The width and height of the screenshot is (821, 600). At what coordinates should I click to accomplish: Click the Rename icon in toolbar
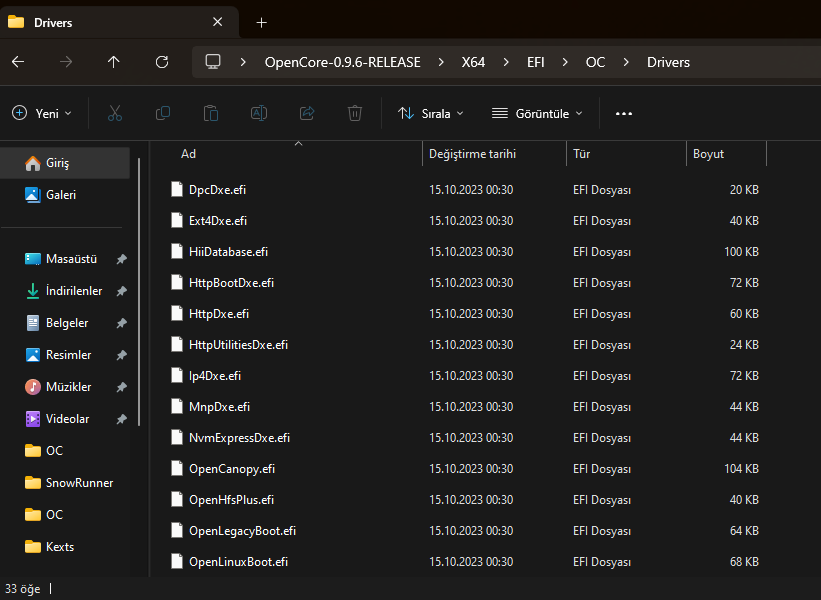pos(259,113)
